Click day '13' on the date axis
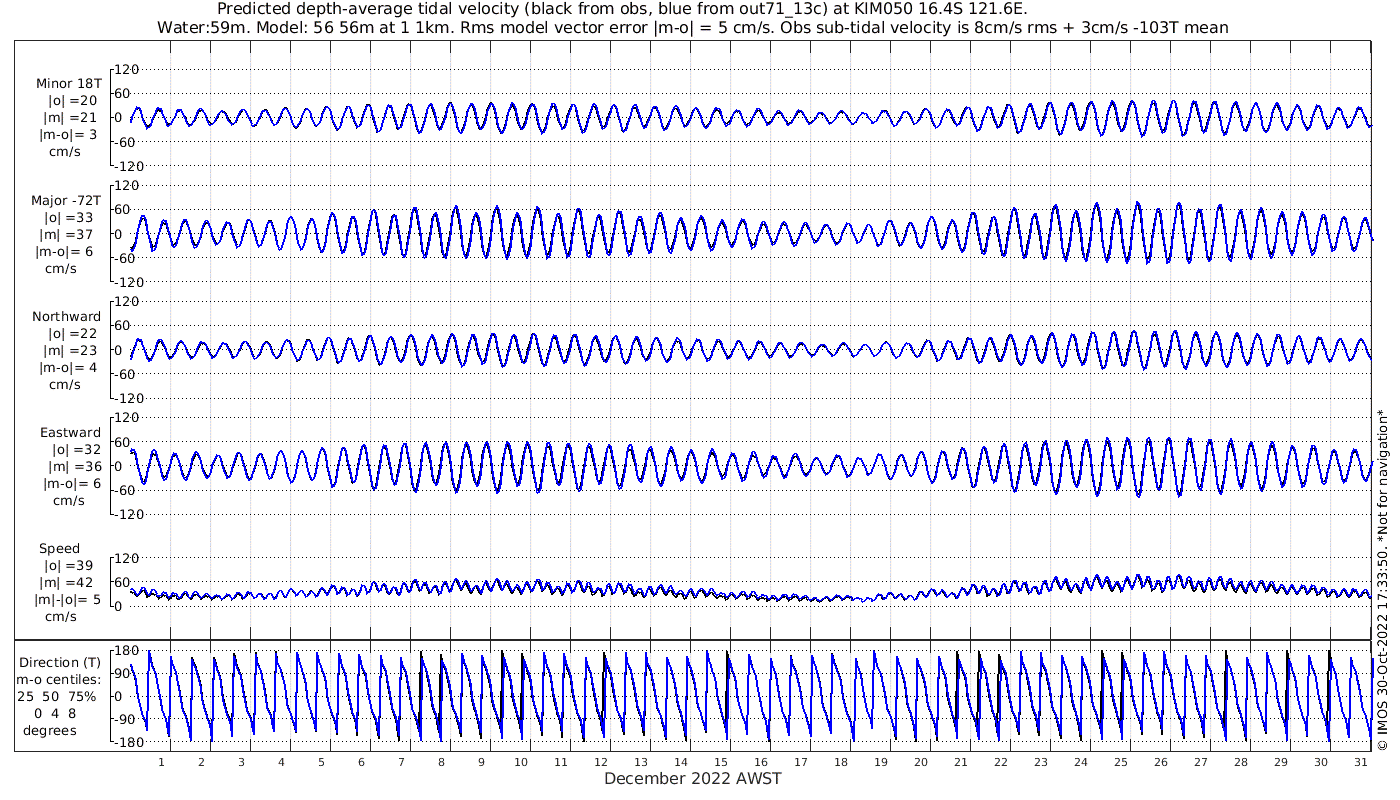The width and height of the screenshot is (1400, 800). coord(641,762)
